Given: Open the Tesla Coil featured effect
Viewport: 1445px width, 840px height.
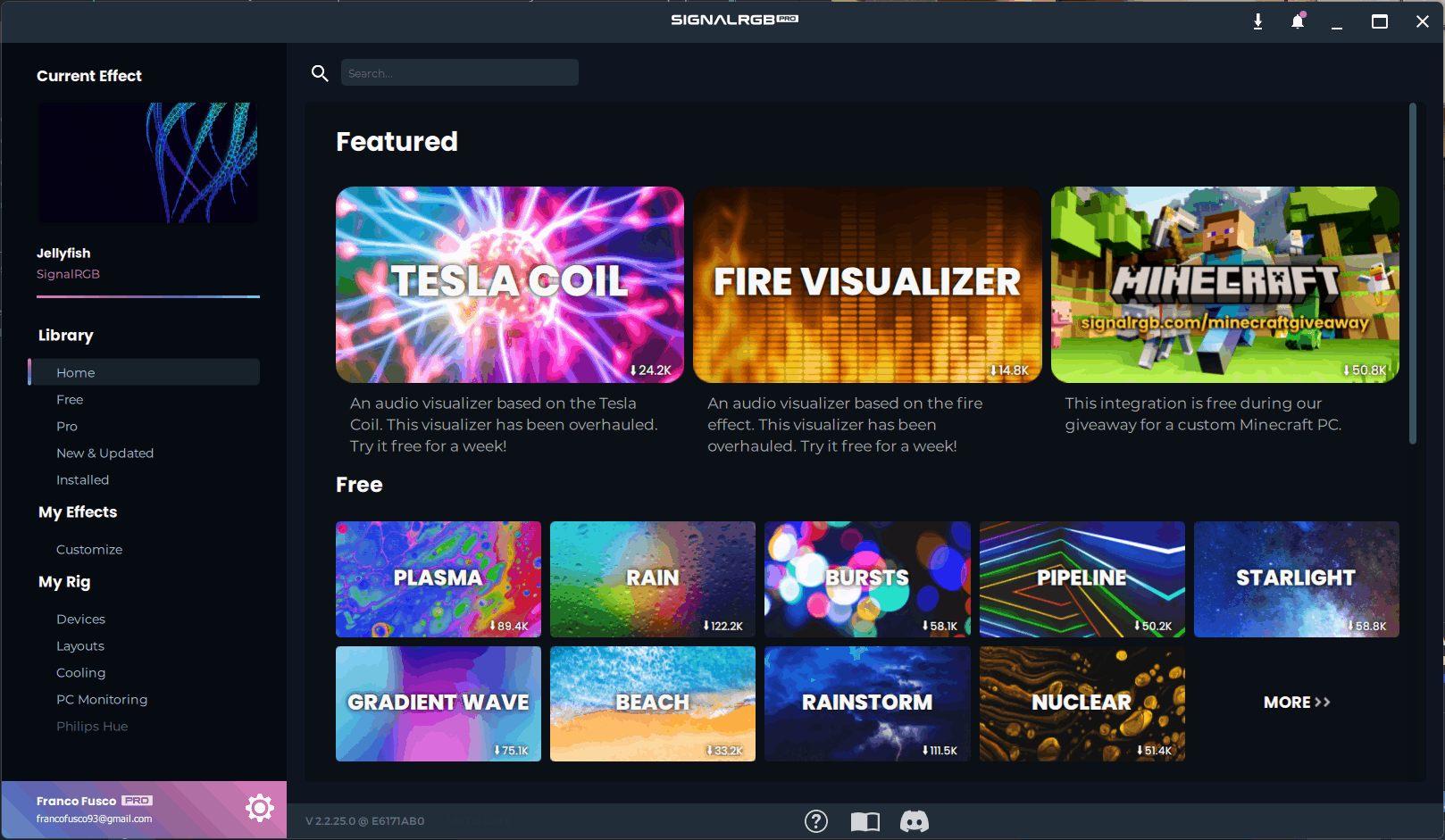Looking at the screenshot, I should click(510, 285).
